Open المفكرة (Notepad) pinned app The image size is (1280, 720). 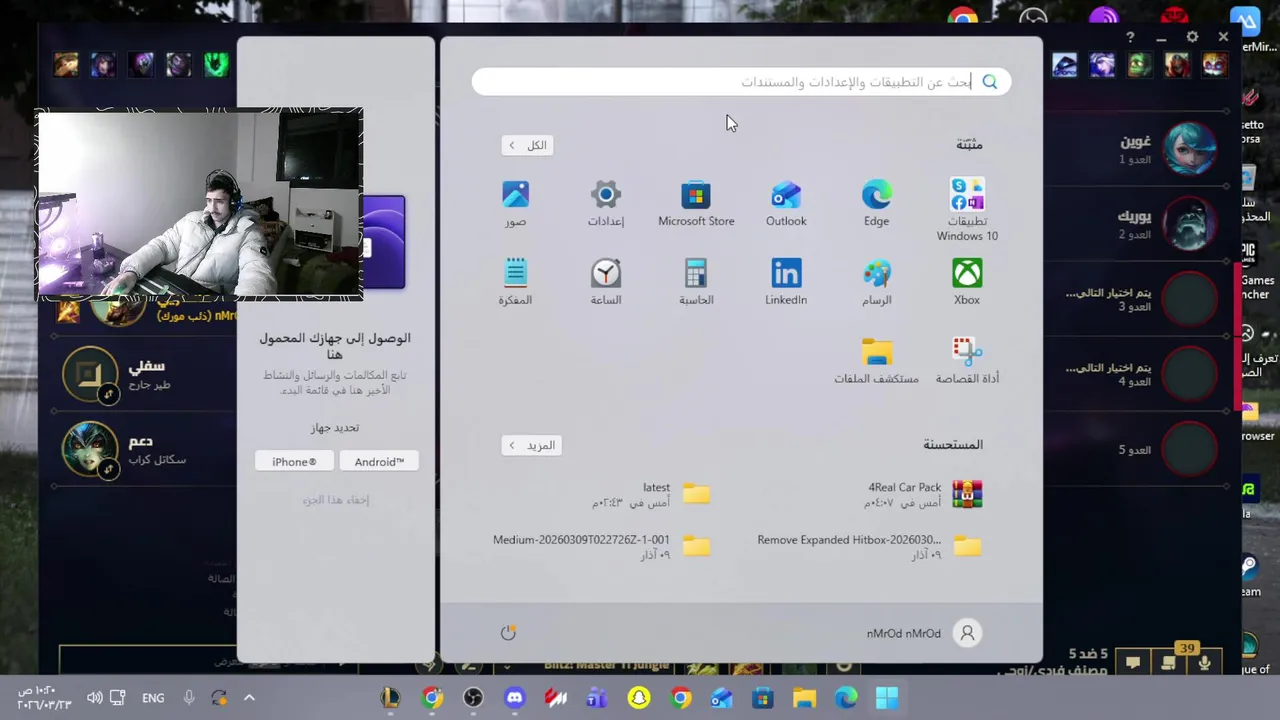click(515, 282)
